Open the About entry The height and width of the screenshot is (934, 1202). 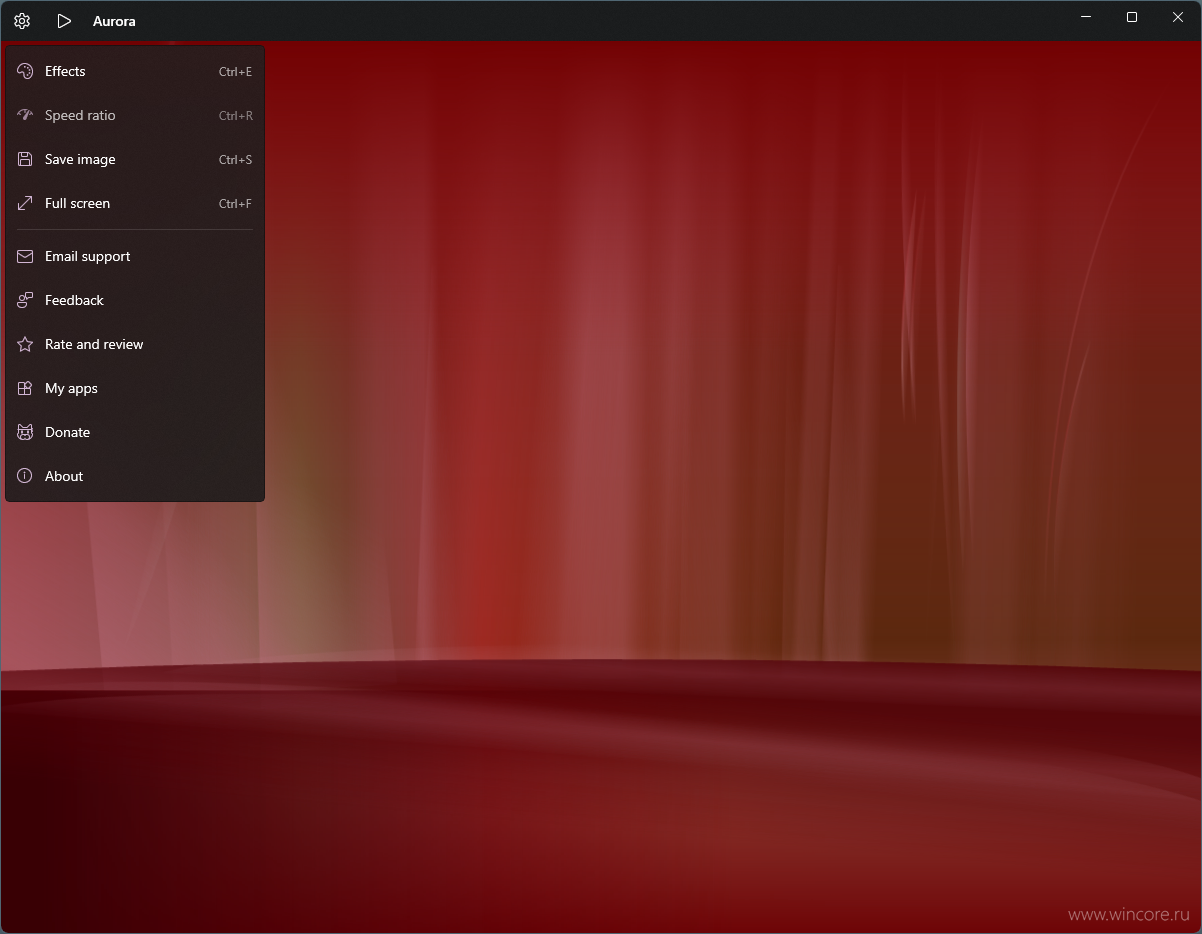point(135,476)
